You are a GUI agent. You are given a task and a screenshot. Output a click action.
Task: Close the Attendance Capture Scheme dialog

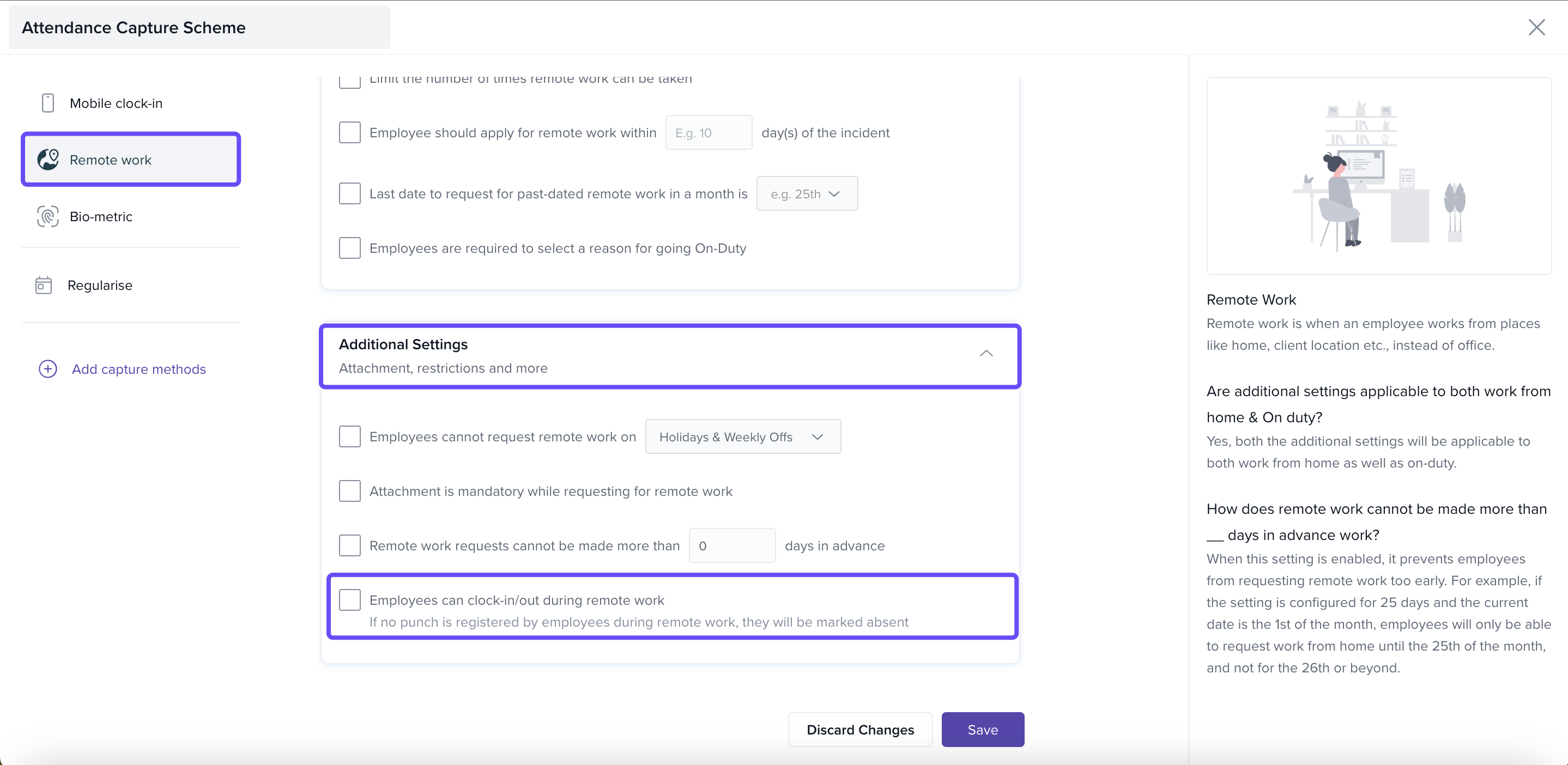click(1536, 27)
